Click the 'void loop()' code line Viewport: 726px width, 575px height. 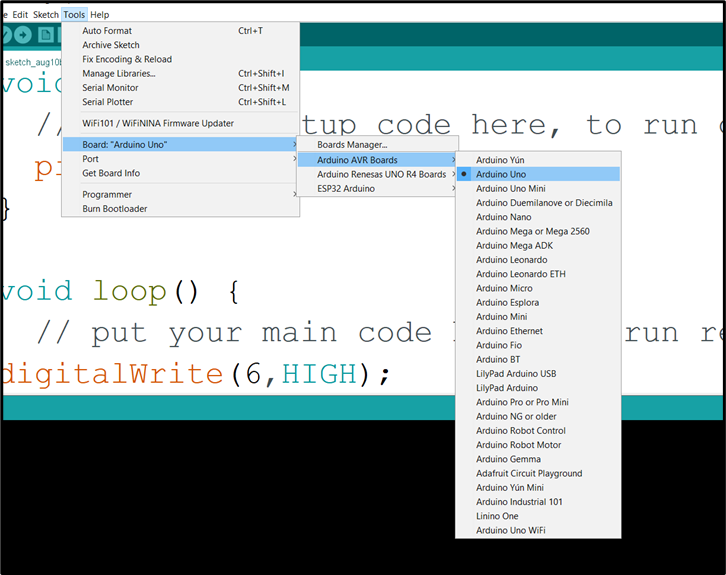click(120, 292)
